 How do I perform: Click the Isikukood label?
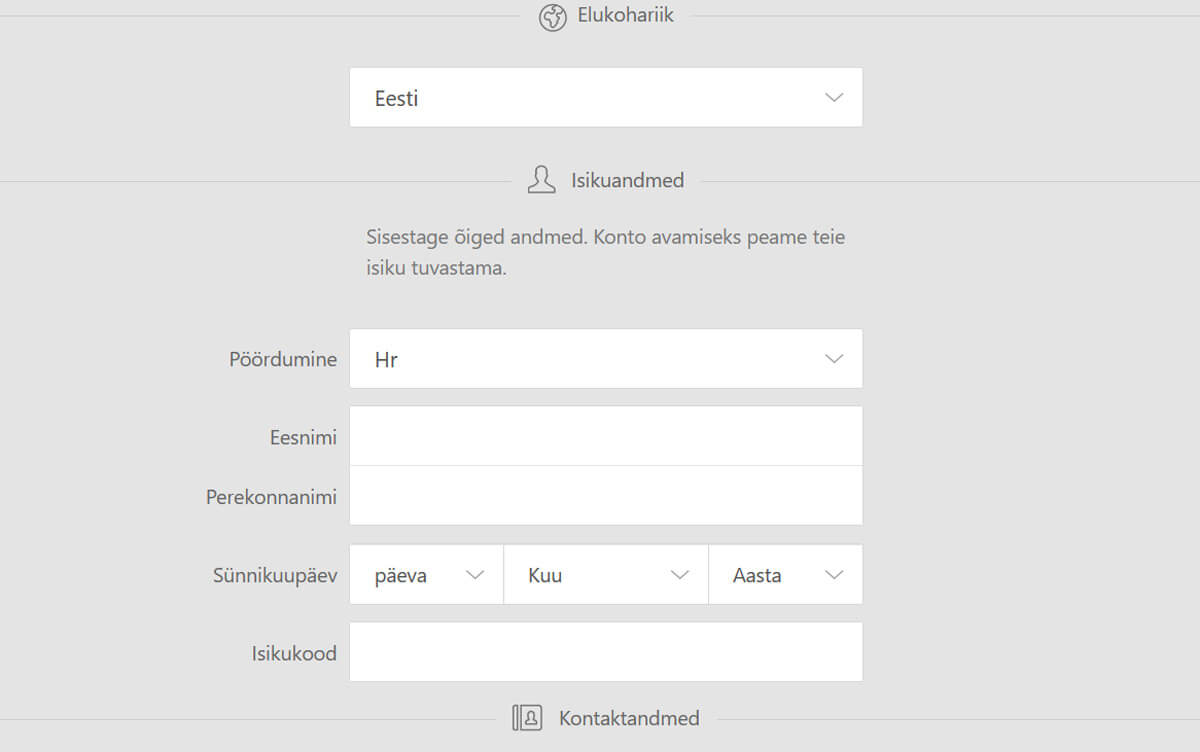tap(294, 654)
